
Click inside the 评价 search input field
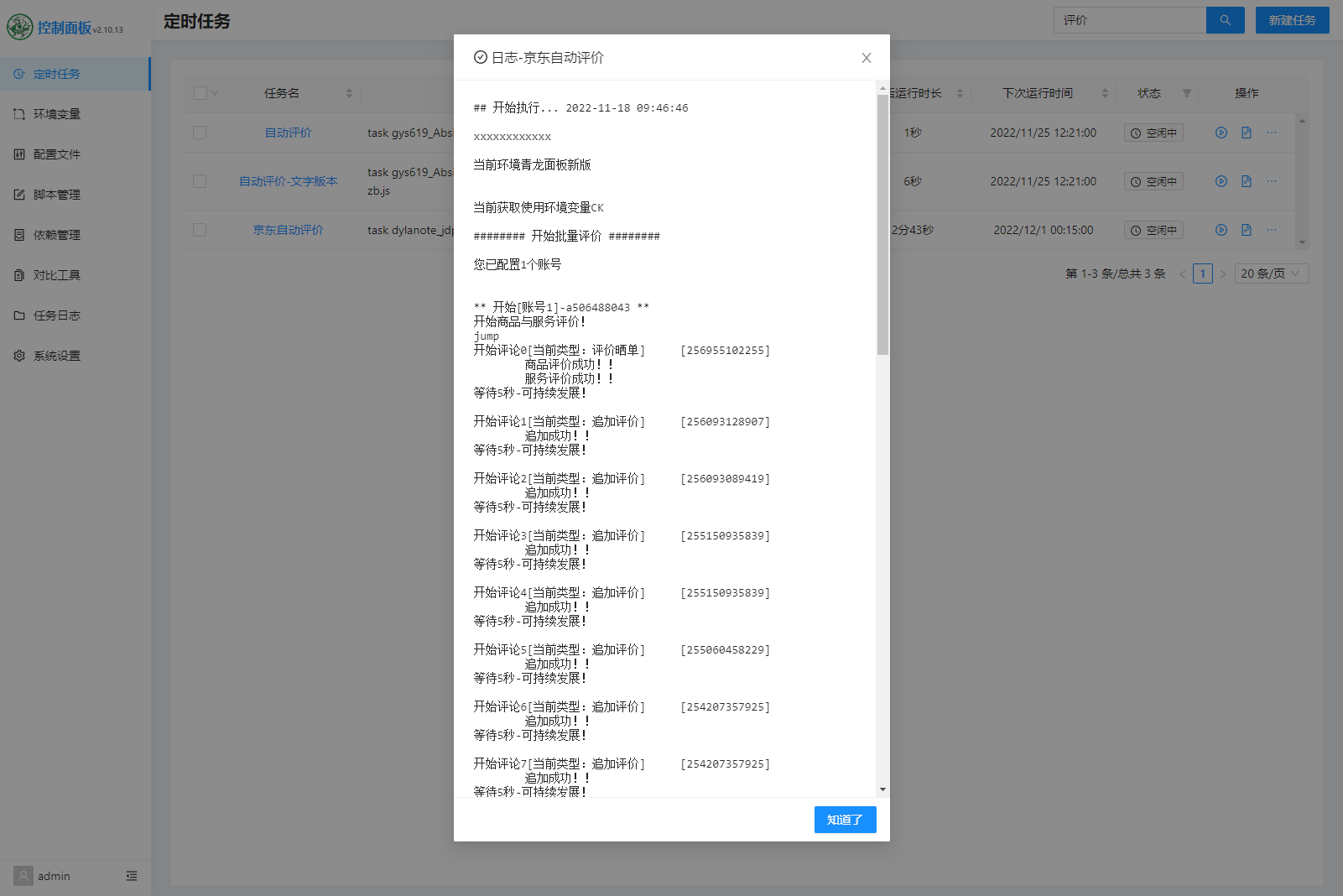[x=1128, y=19]
